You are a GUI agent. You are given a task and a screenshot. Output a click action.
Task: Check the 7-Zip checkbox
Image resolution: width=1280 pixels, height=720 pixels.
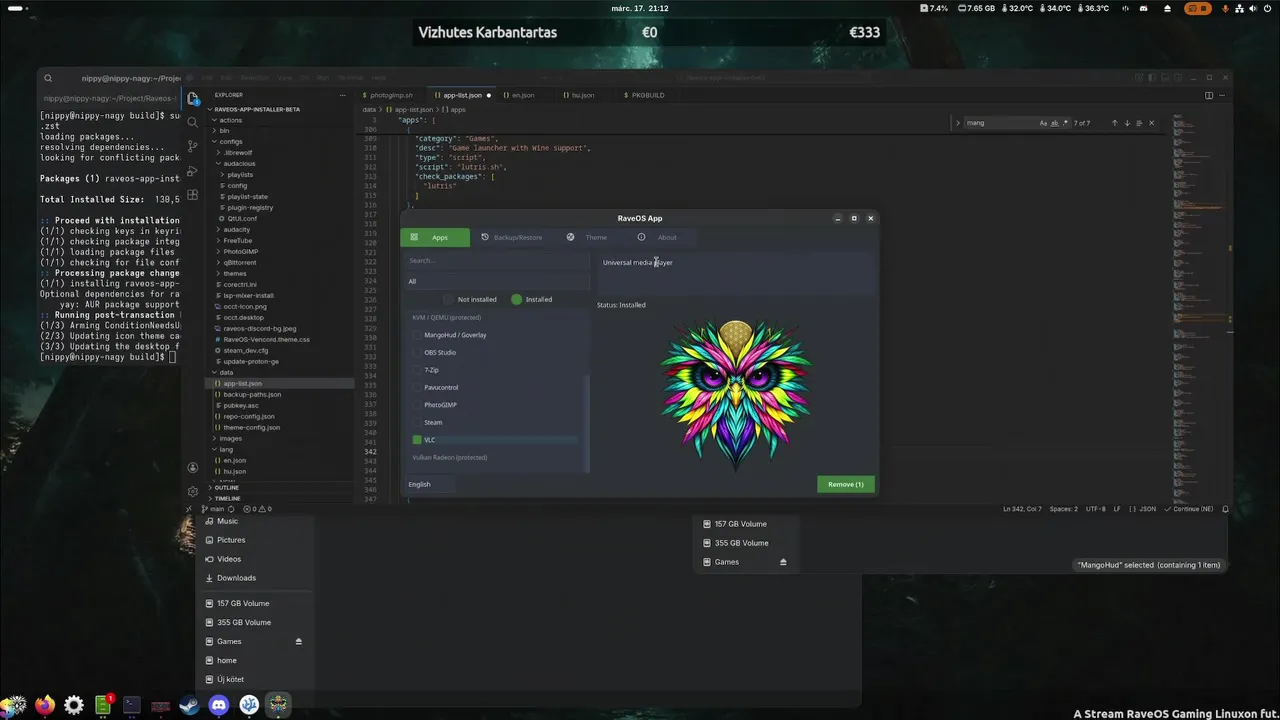pos(417,370)
